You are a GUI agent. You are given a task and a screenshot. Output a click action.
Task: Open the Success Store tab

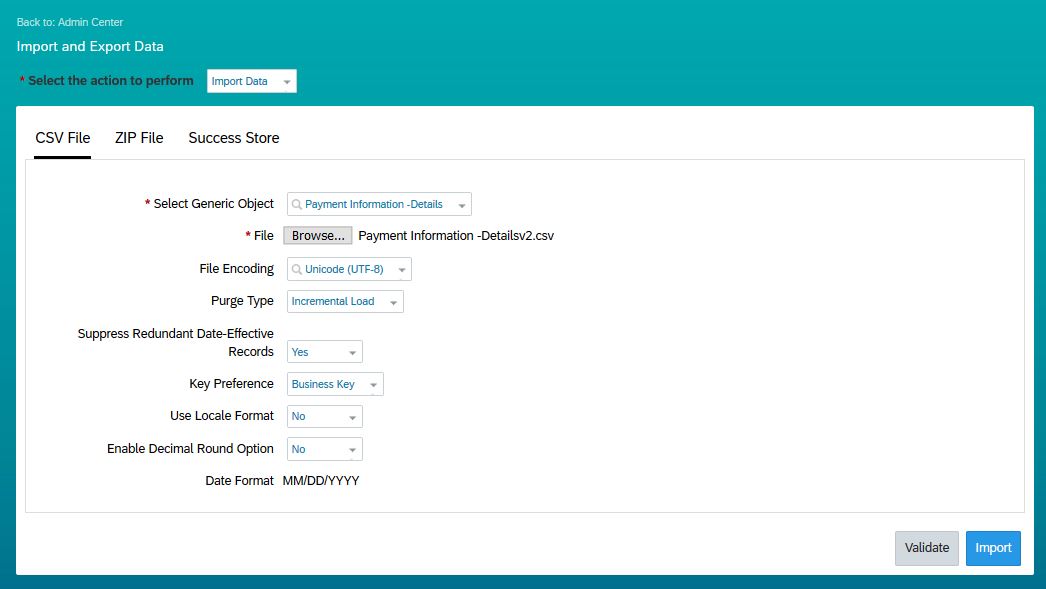point(233,138)
